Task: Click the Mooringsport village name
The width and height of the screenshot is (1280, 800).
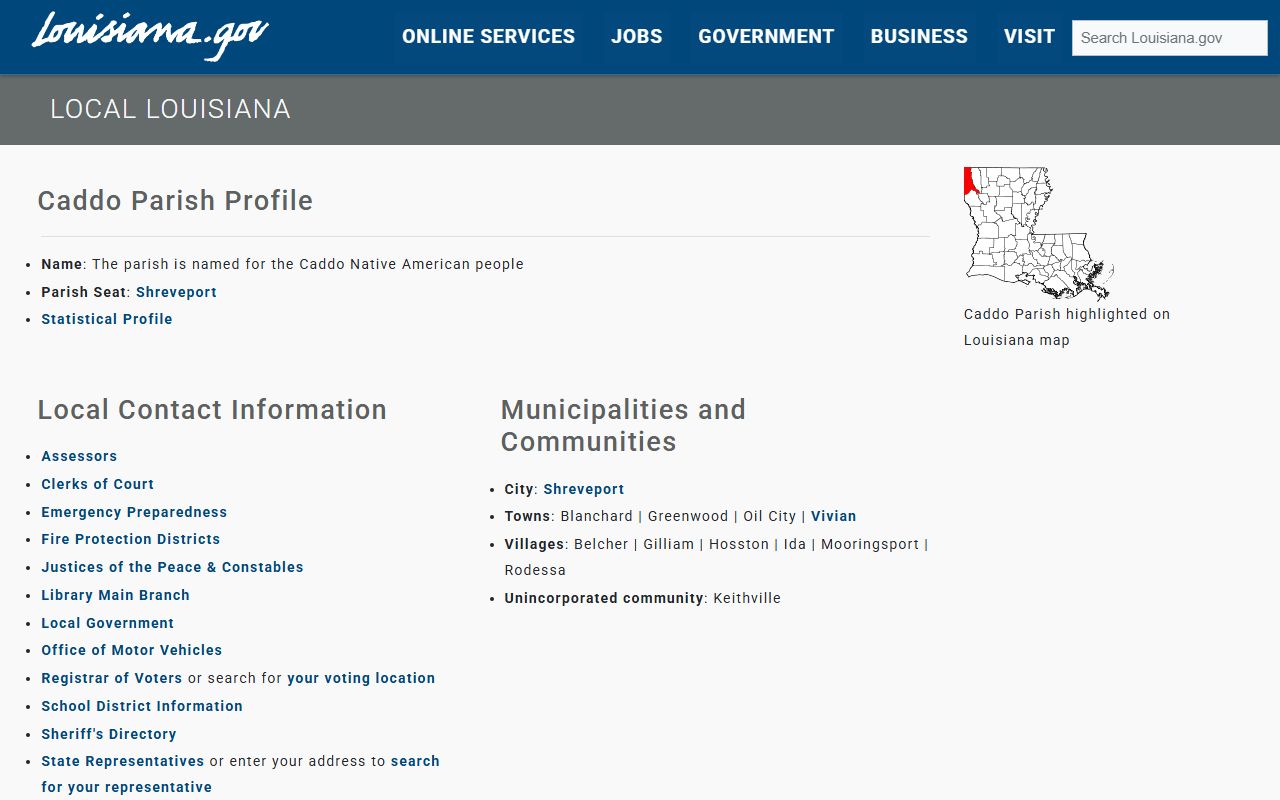Action: click(x=870, y=544)
